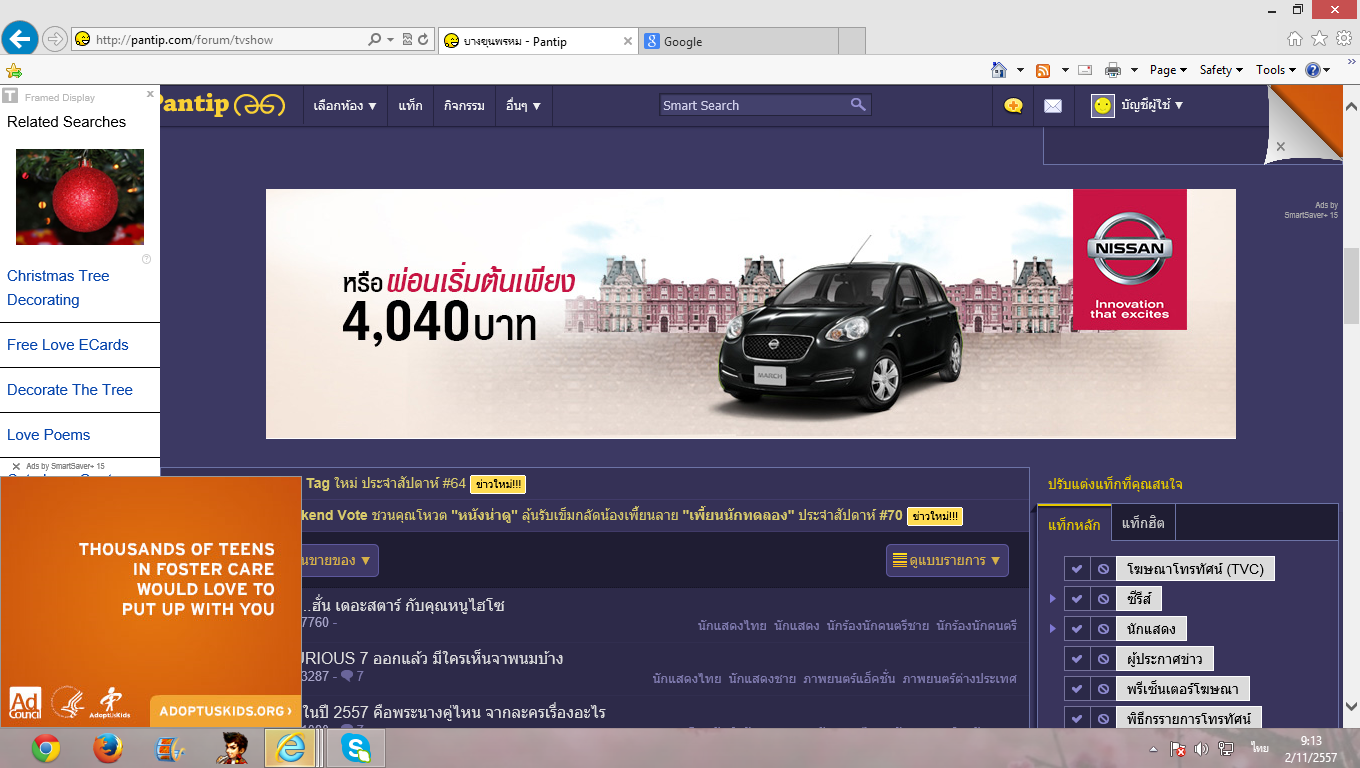Click command bar Home house icon

998,70
